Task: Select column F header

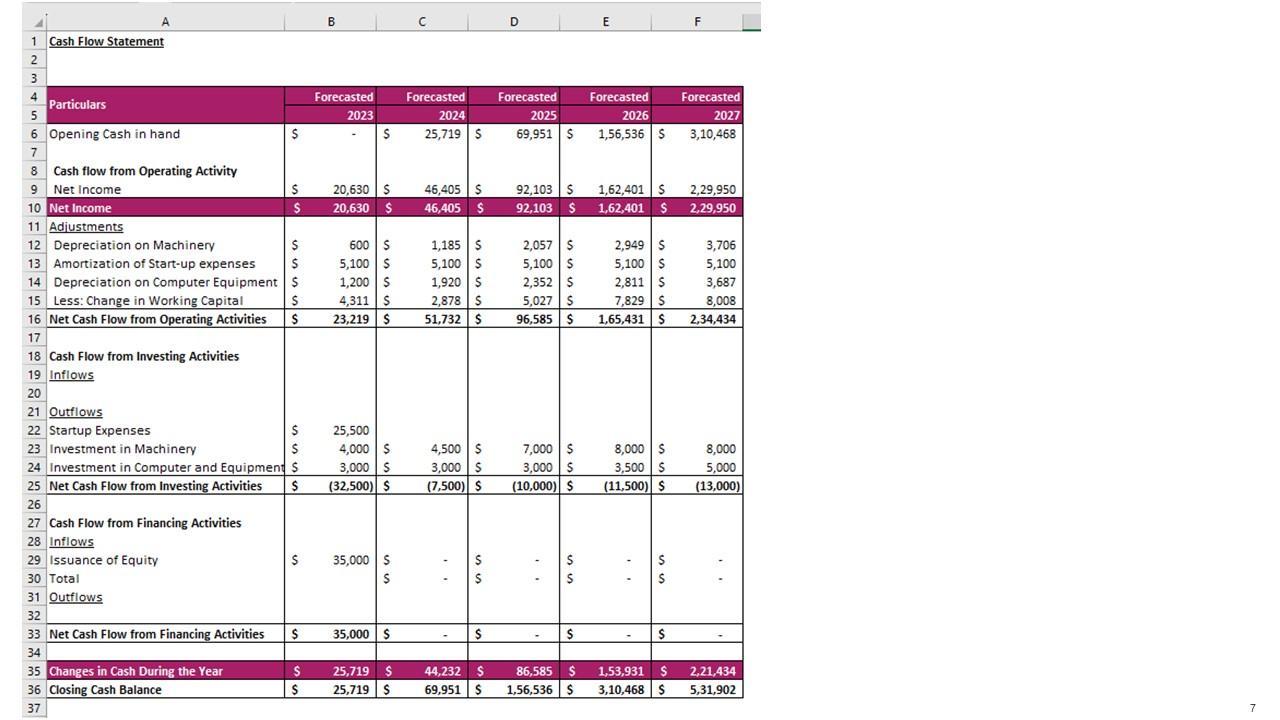Action: pos(697,22)
